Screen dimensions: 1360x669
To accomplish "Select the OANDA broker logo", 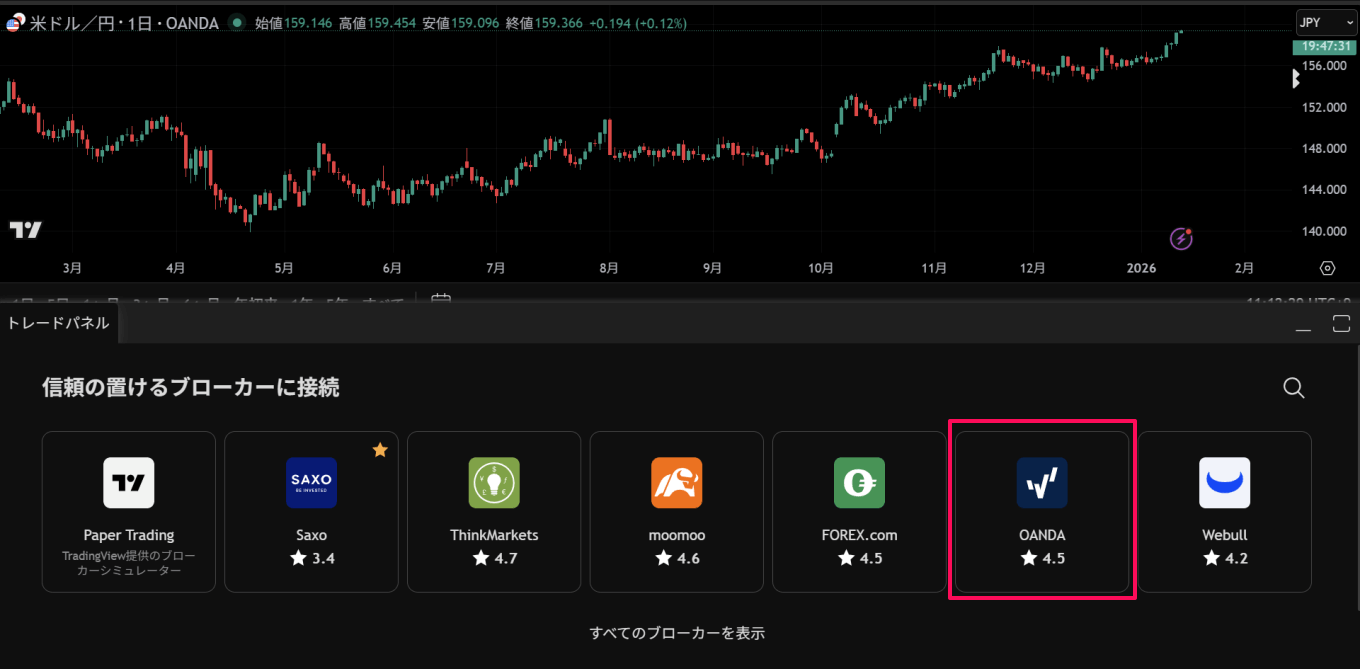I will coord(1042,483).
